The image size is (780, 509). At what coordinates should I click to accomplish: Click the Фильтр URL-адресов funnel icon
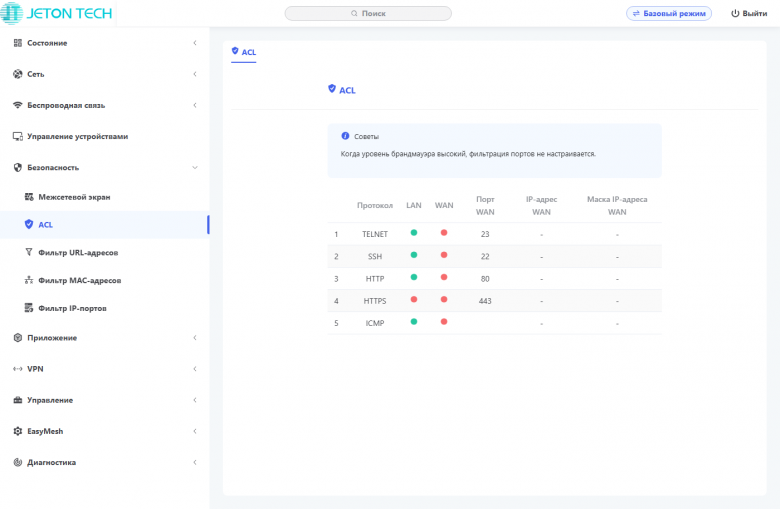pos(29,253)
